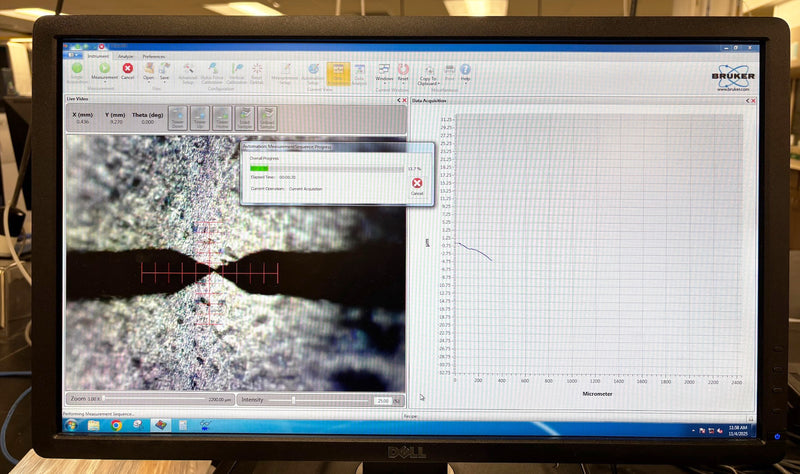Image resolution: width=800 pixels, height=474 pixels.
Task: Close the Live Video panel
Action: point(405,101)
